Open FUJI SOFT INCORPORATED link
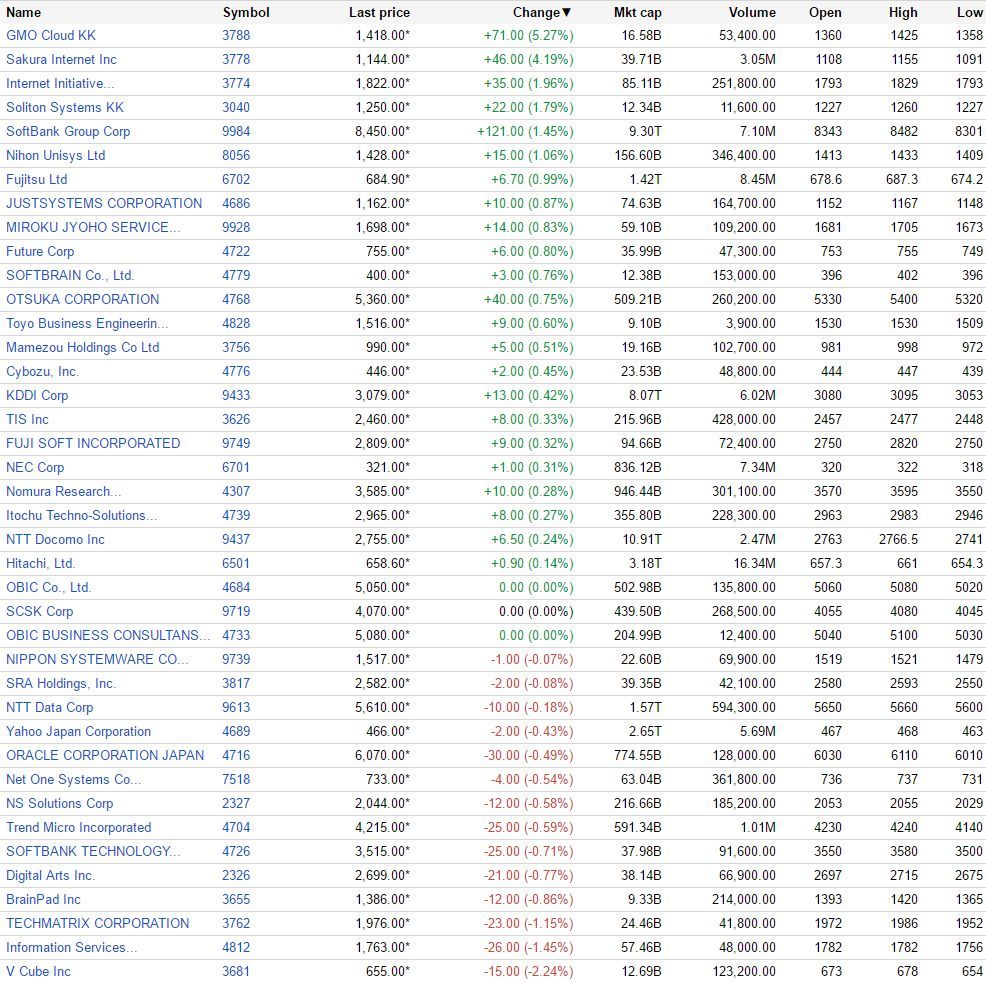This screenshot has height=983, width=986. pos(93,443)
